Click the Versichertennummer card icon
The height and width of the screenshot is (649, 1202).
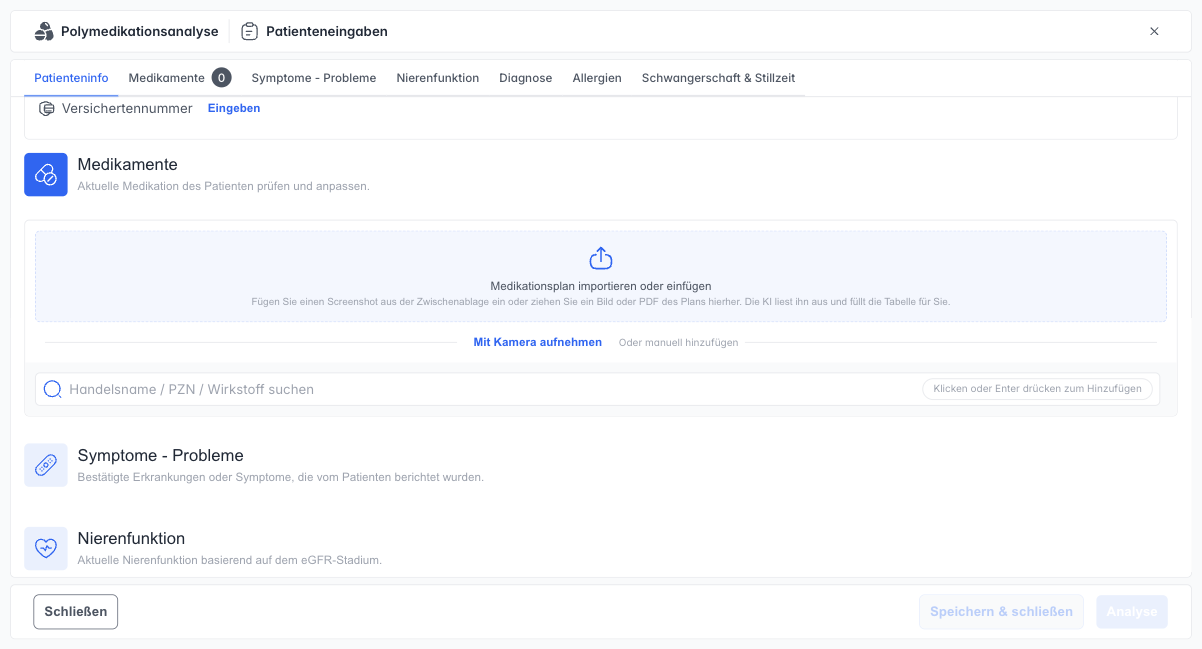(x=46, y=108)
